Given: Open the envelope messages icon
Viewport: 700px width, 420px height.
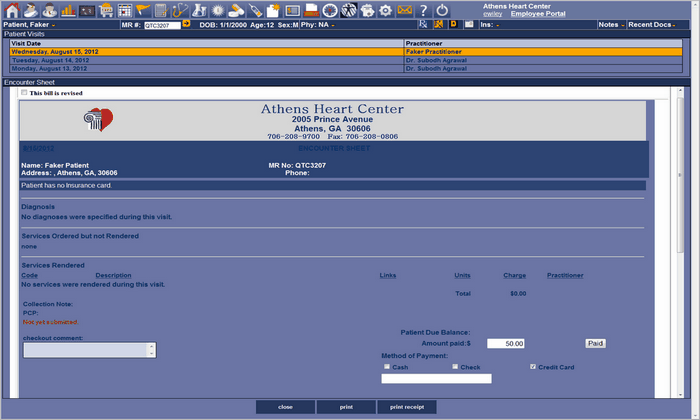Looking at the screenshot, I should (x=404, y=10).
